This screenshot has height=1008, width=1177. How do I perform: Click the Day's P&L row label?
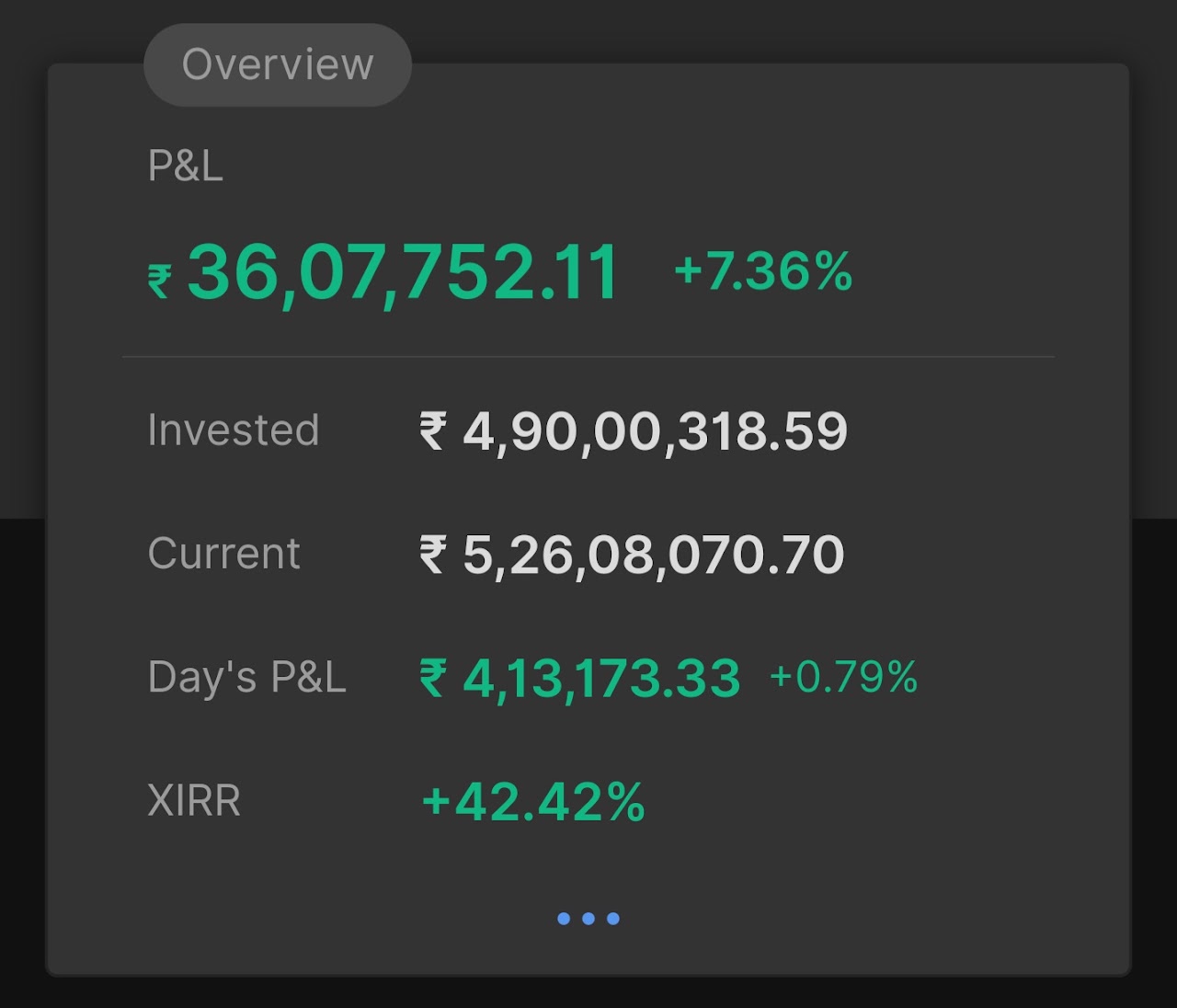pyautogui.click(x=246, y=677)
